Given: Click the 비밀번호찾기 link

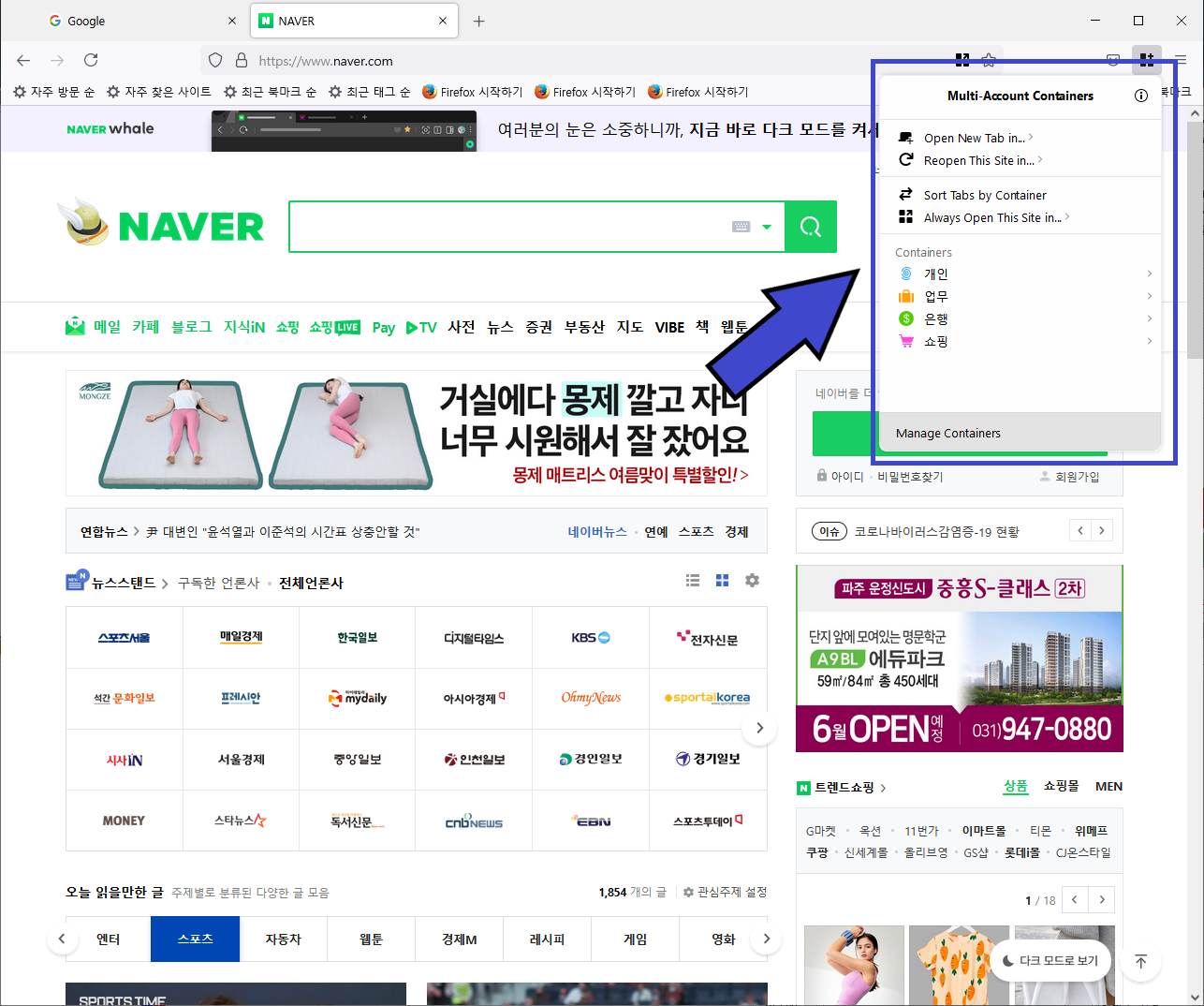Looking at the screenshot, I should (910, 477).
